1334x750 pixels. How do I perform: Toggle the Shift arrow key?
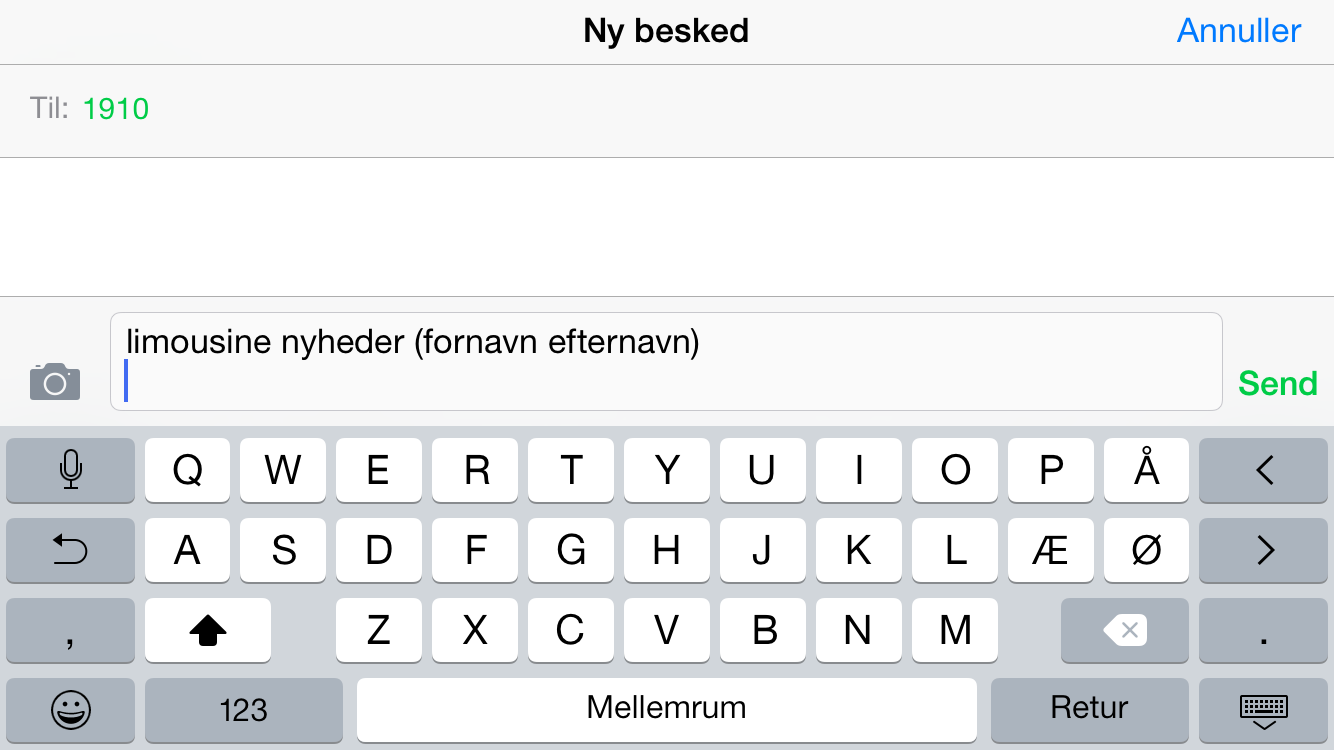(x=208, y=630)
